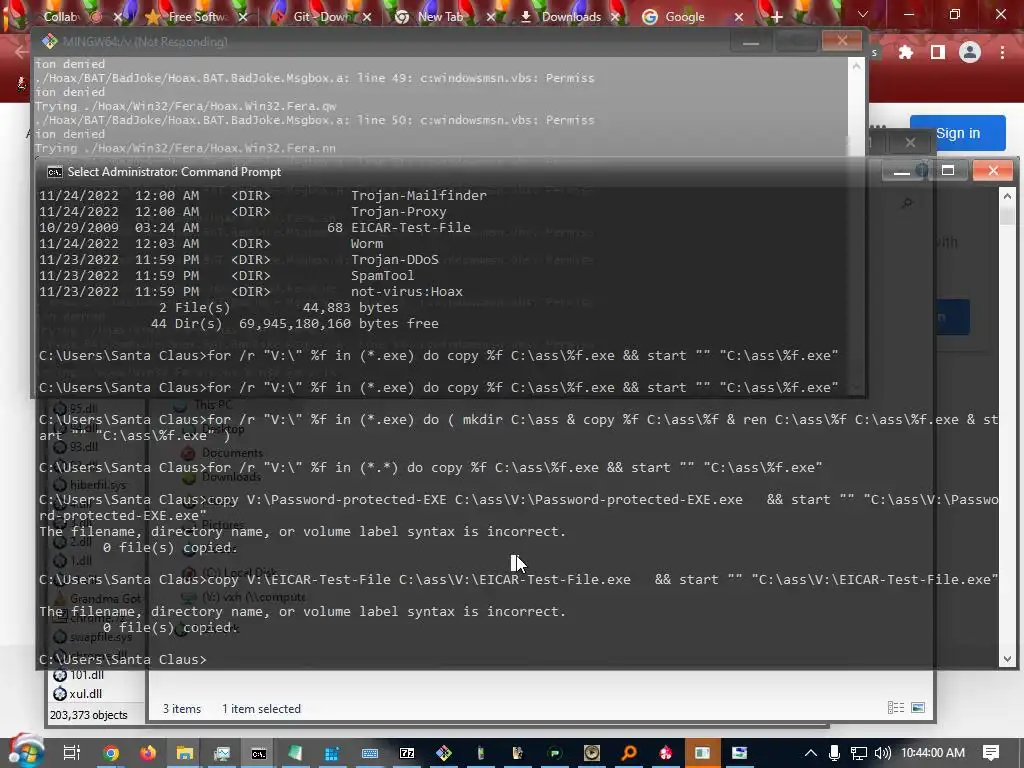1024x768 pixels.
Task: Open Chrome profile avatar
Action: coord(970,52)
